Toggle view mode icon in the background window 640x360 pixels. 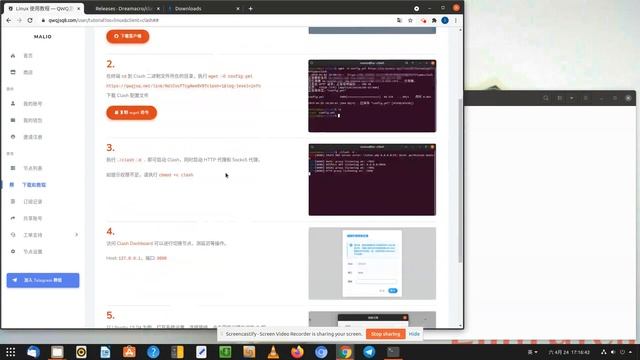[560, 98]
